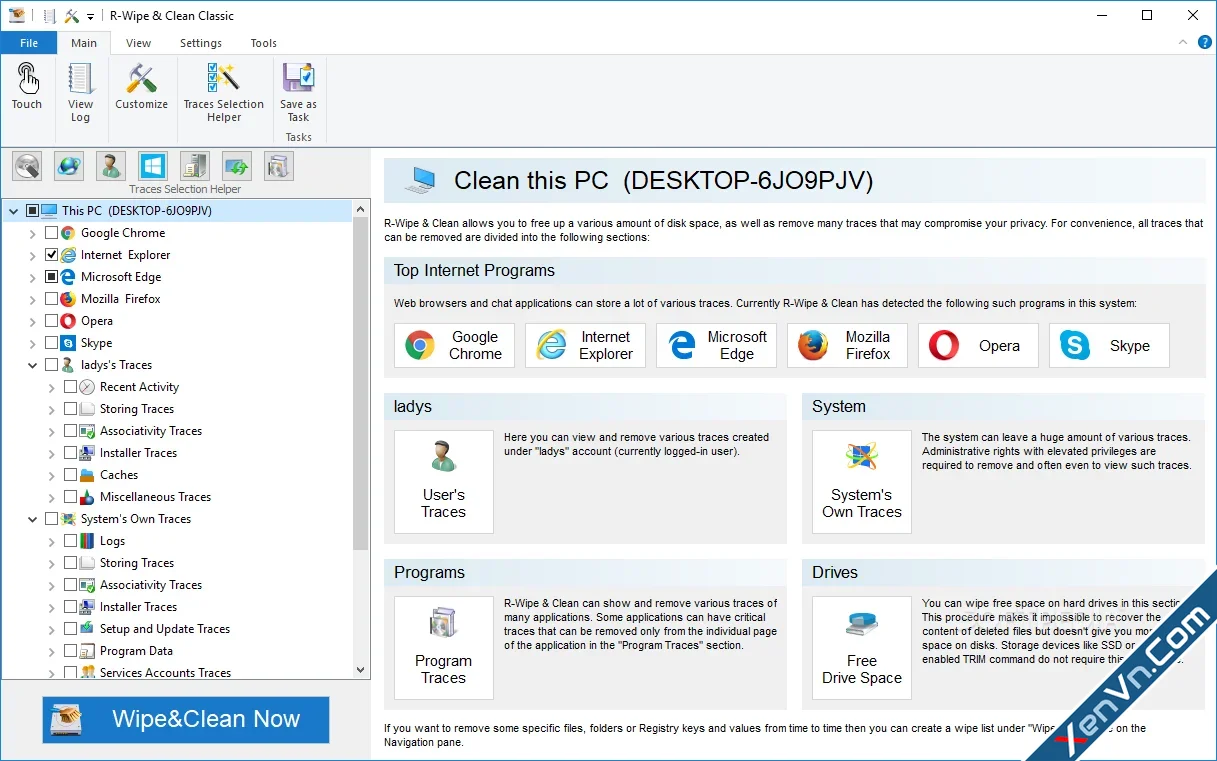Collapse the ribbon with the caret
This screenshot has height=761, width=1217.
point(1184,43)
